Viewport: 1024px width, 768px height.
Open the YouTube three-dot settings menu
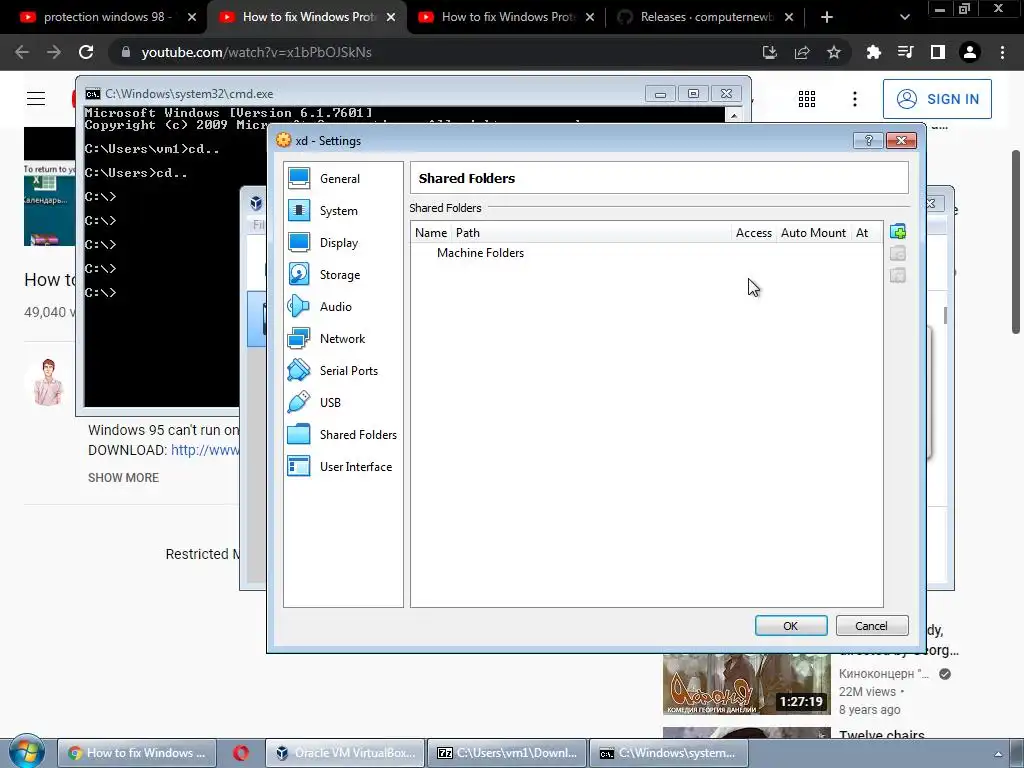click(855, 99)
